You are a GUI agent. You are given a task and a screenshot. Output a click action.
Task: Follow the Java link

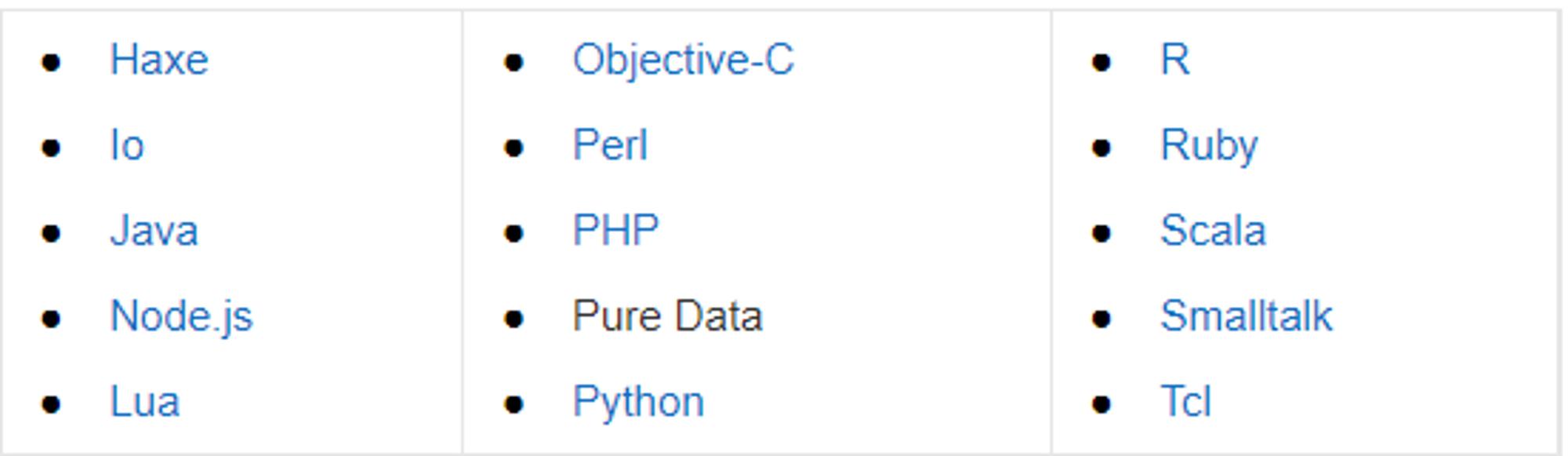pos(154,231)
